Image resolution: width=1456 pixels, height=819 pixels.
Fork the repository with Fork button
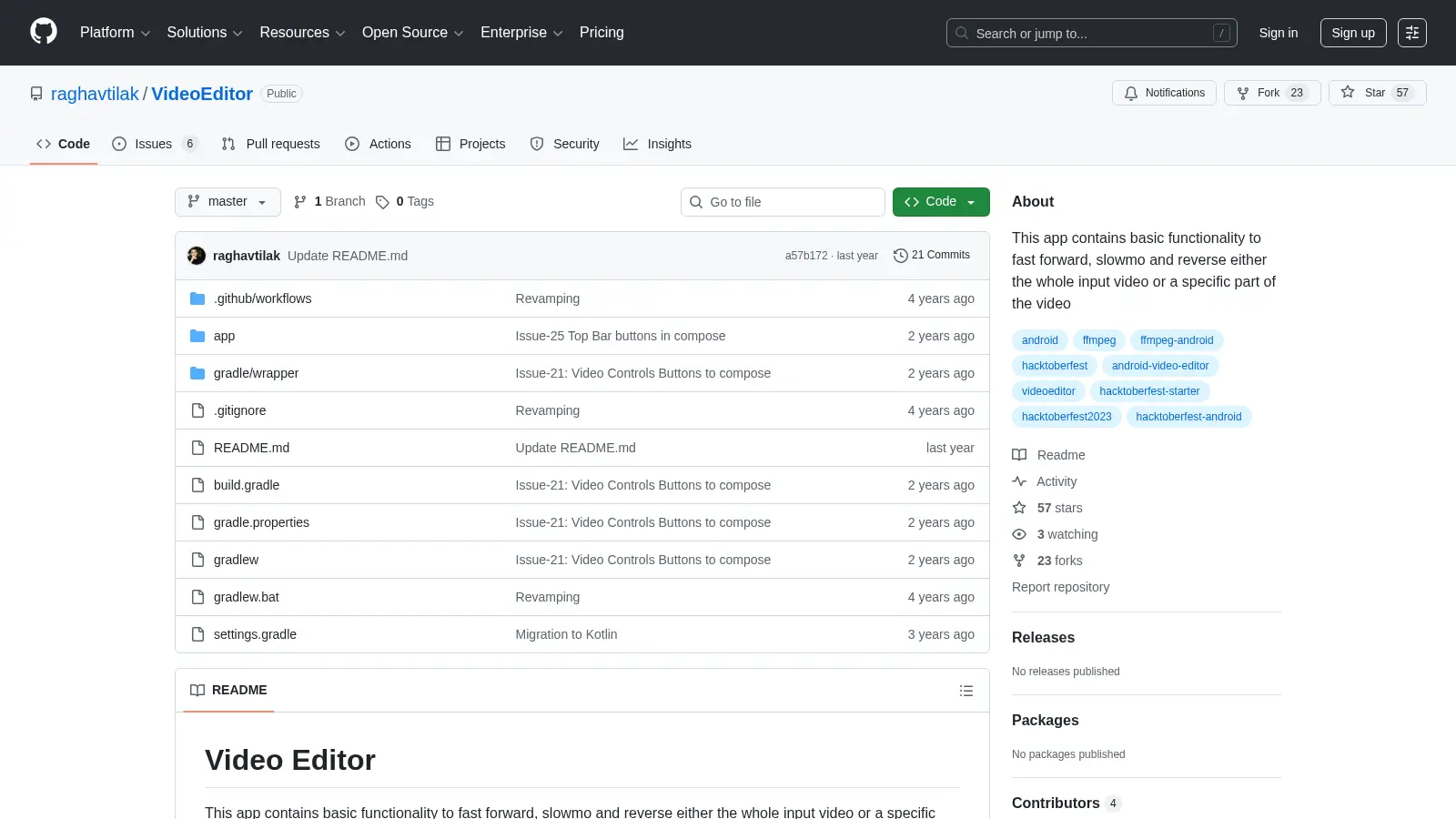point(1272,93)
